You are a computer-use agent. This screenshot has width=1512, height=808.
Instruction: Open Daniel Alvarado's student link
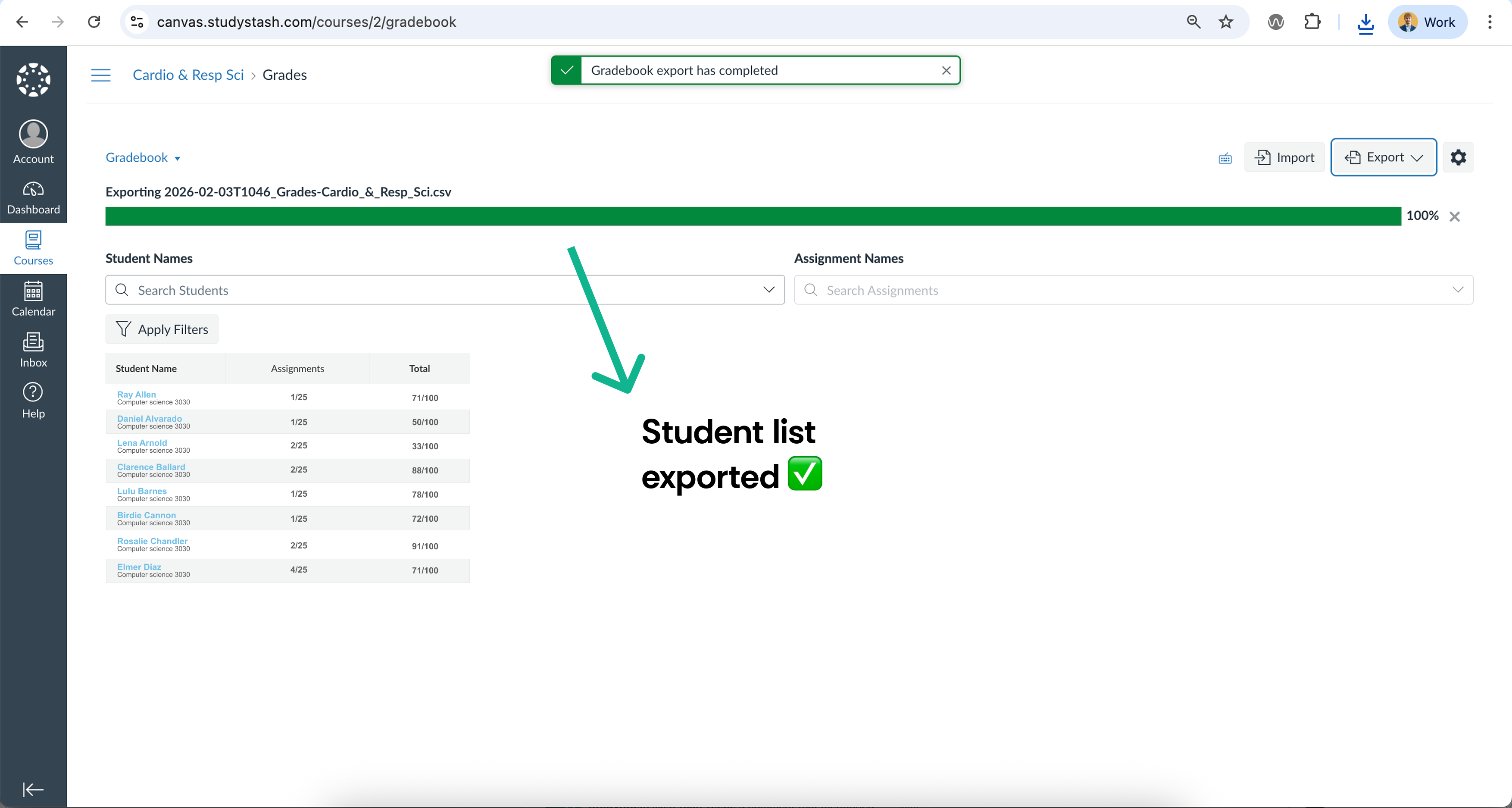click(149, 419)
